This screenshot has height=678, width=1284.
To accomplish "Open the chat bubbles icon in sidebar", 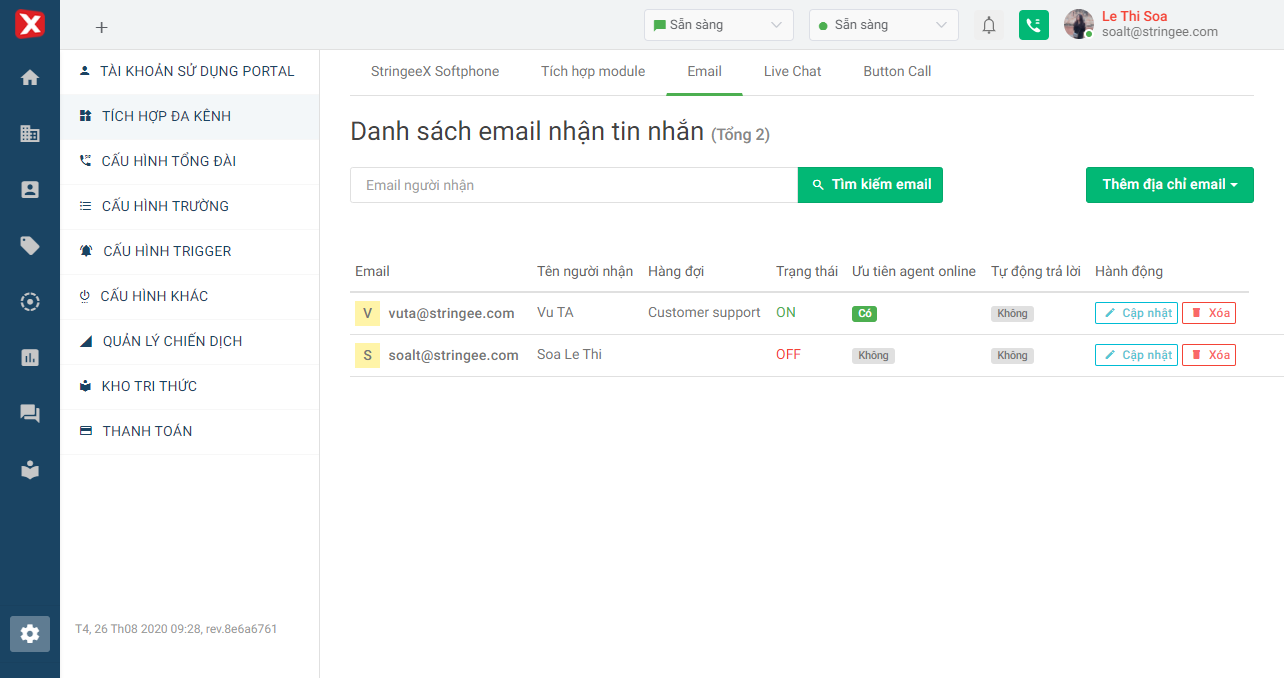I will [30, 414].
